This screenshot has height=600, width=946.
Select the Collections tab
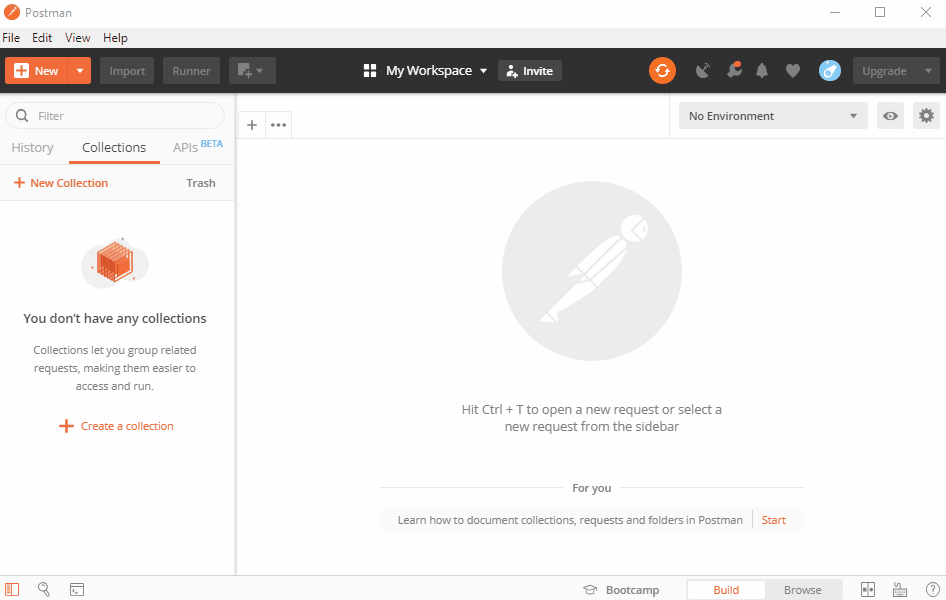pyautogui.click(x=114, y=148)
